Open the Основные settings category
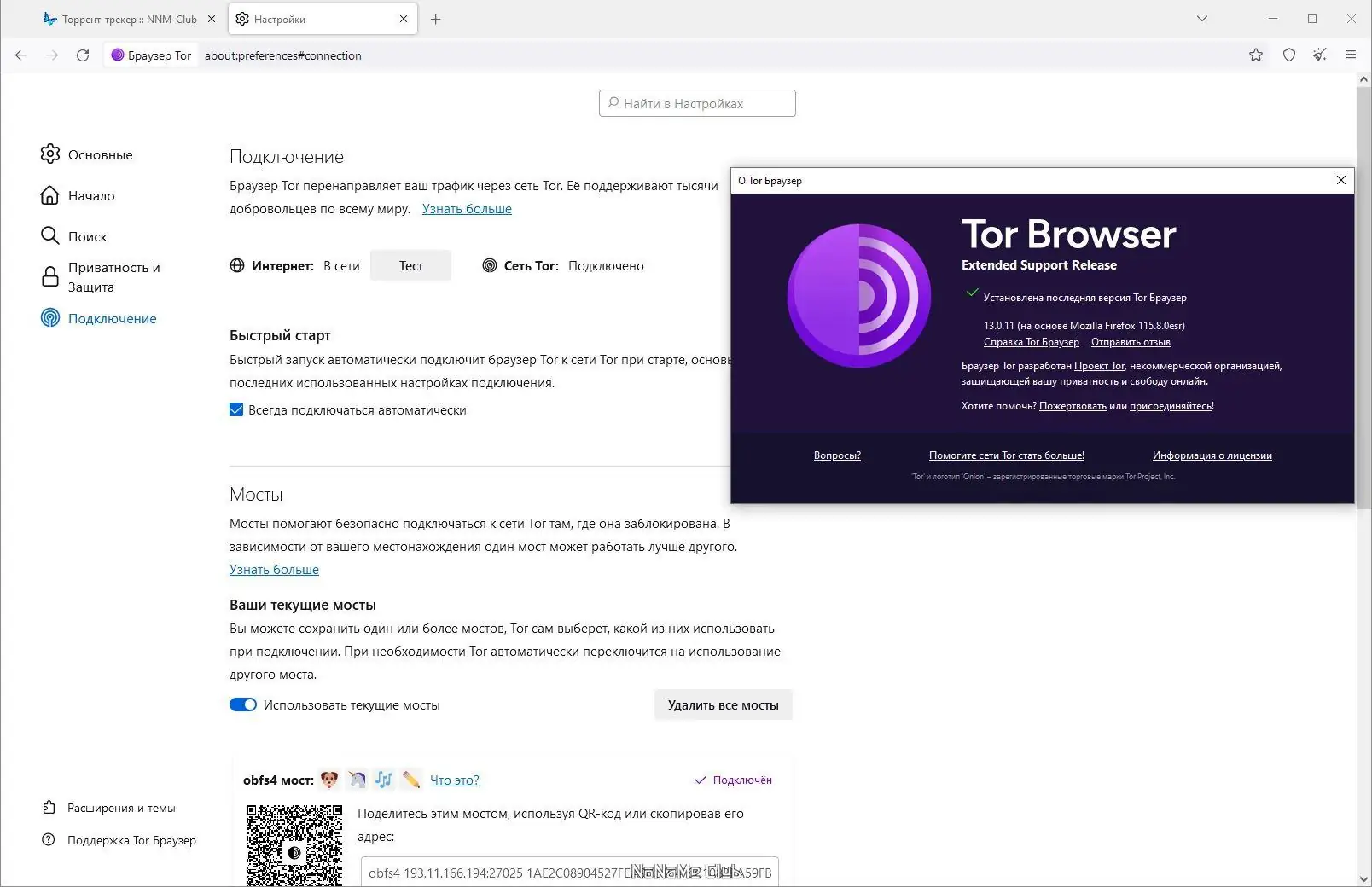 [86, 154]
